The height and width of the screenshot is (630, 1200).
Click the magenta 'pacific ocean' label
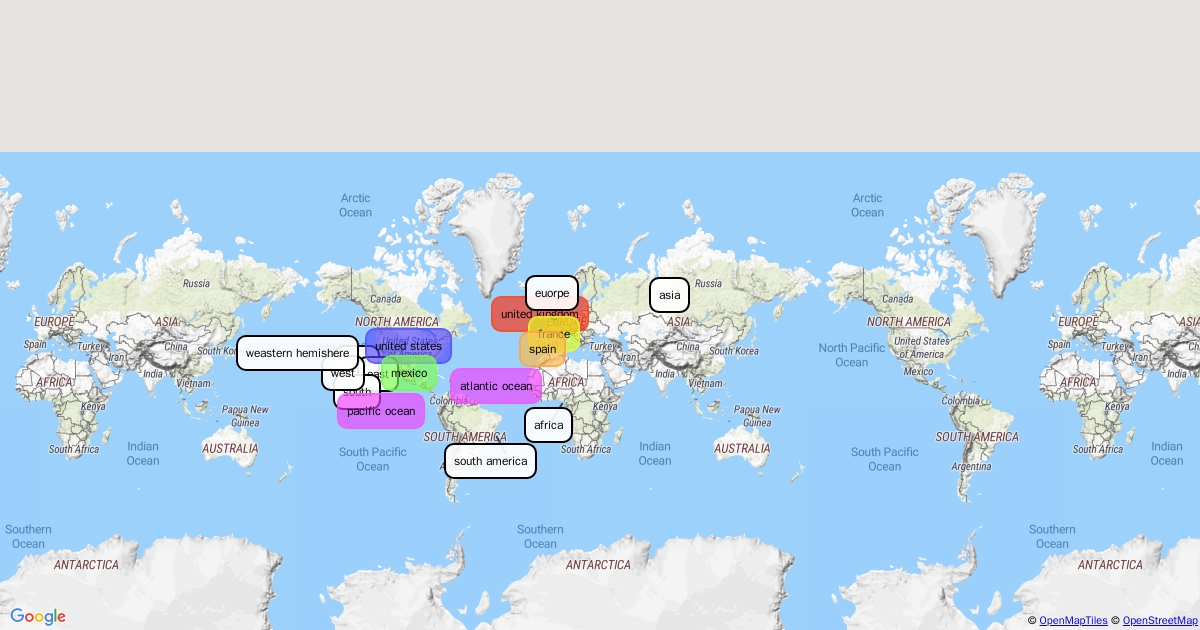(380, 411)
